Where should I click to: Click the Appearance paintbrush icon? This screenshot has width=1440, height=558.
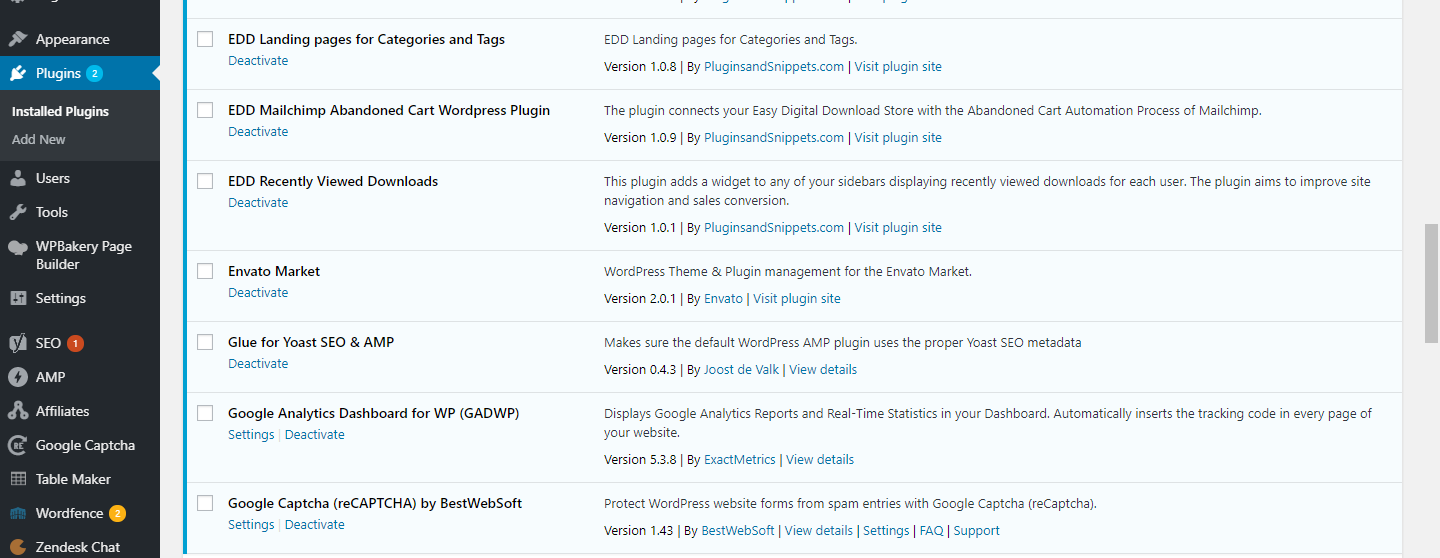pos(17,39)
